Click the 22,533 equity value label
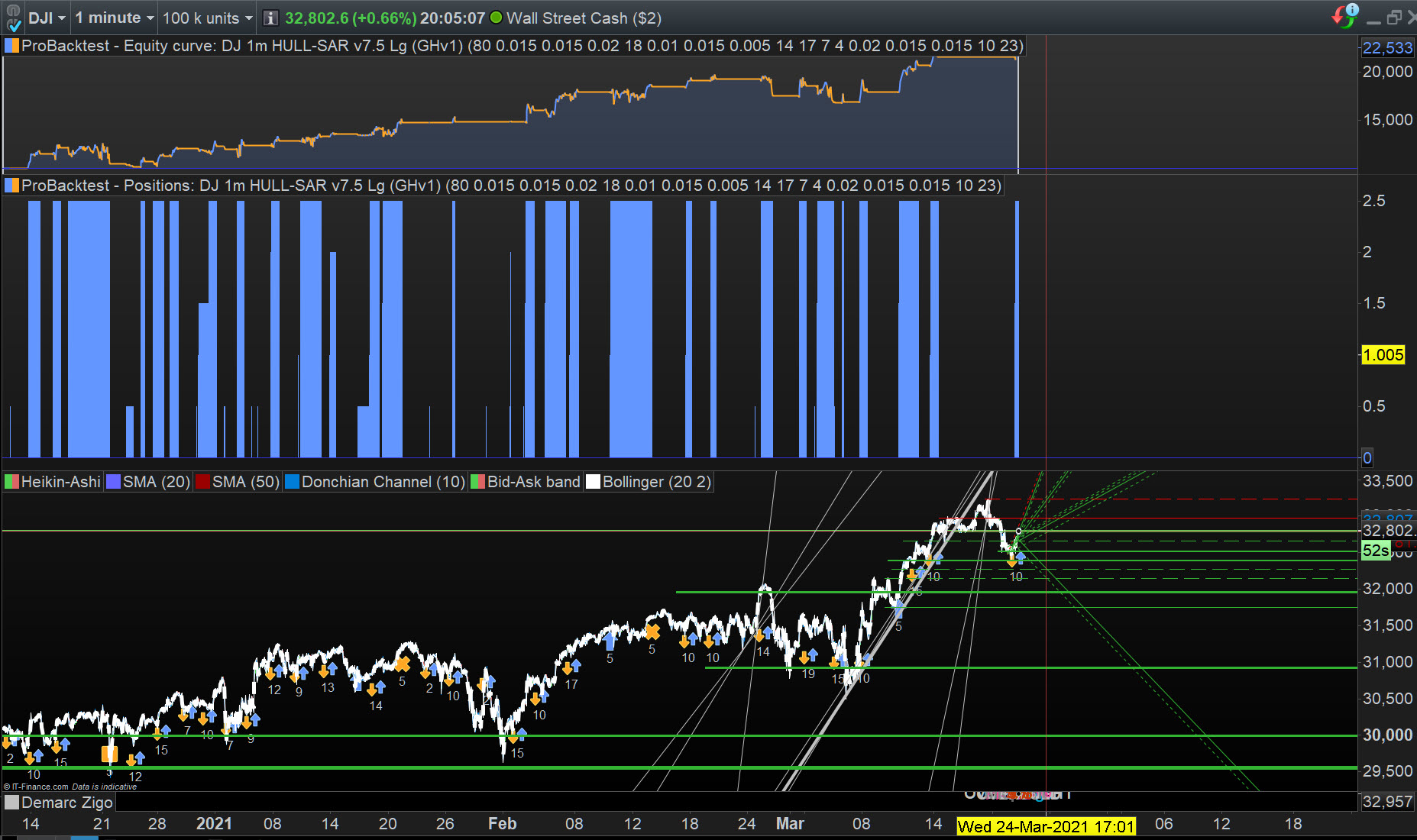The height and width of the screenshot is (840, 1417). (x=1388, y=48)
